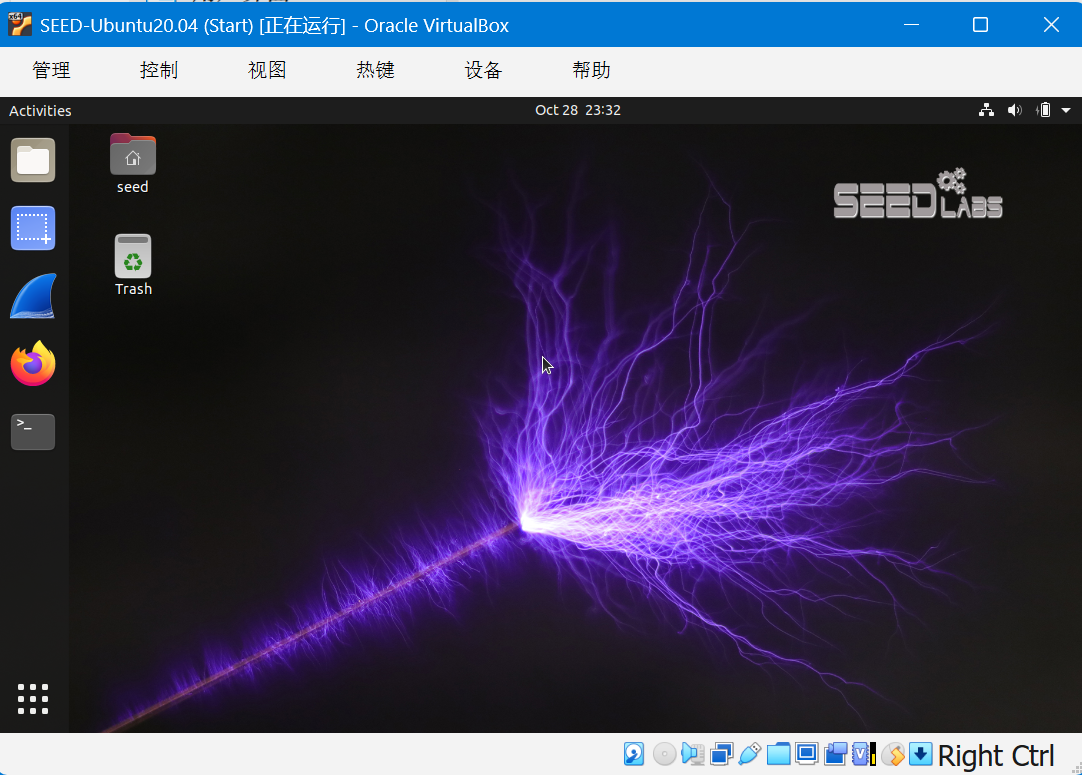Viewport: 1082px width, 775px height.
Task: Click the Right Ctrl host key indicator
Action: [996, 755]
